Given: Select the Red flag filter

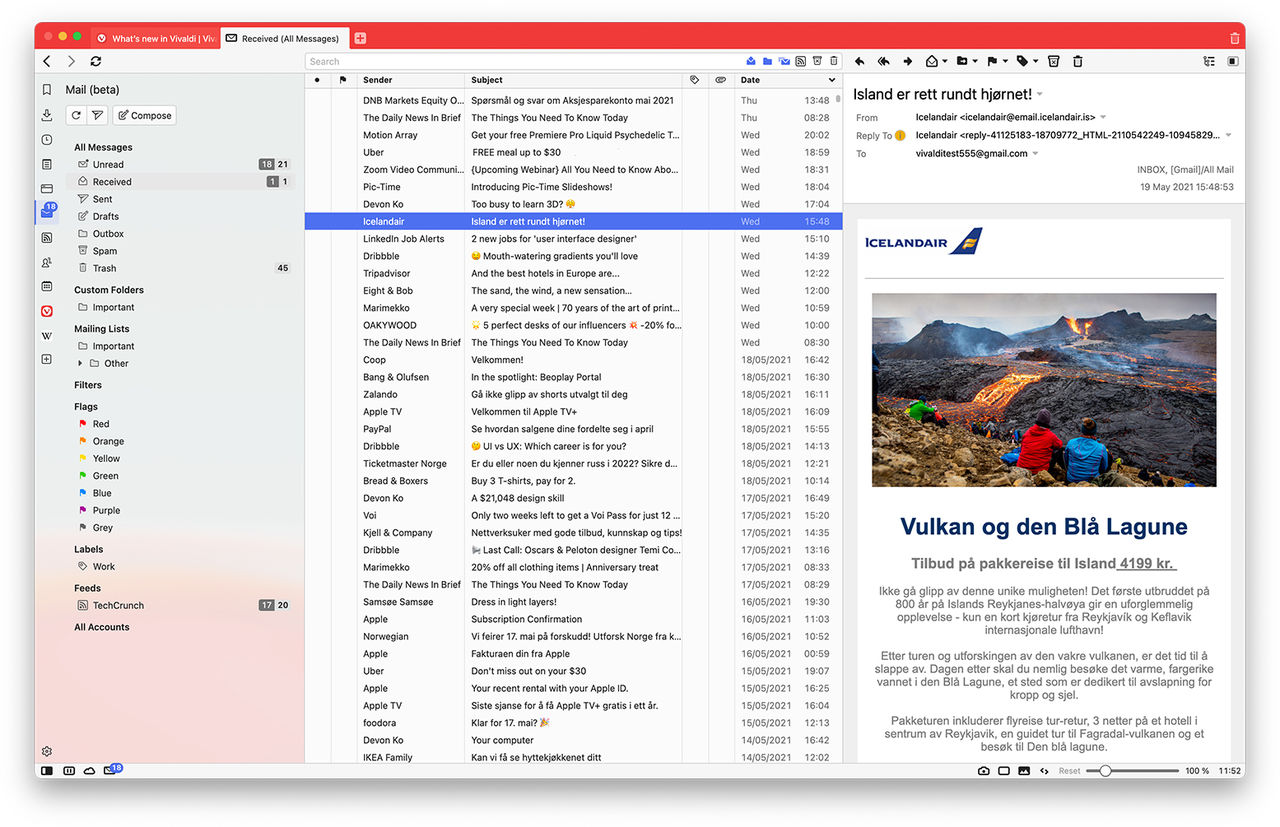Looking at the screenshot, I should (182, 424).
